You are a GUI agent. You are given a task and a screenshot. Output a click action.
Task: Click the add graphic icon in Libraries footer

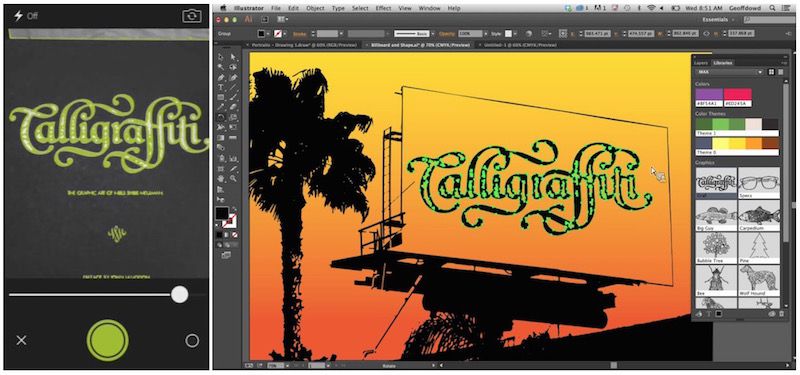[x=699, y=314]
